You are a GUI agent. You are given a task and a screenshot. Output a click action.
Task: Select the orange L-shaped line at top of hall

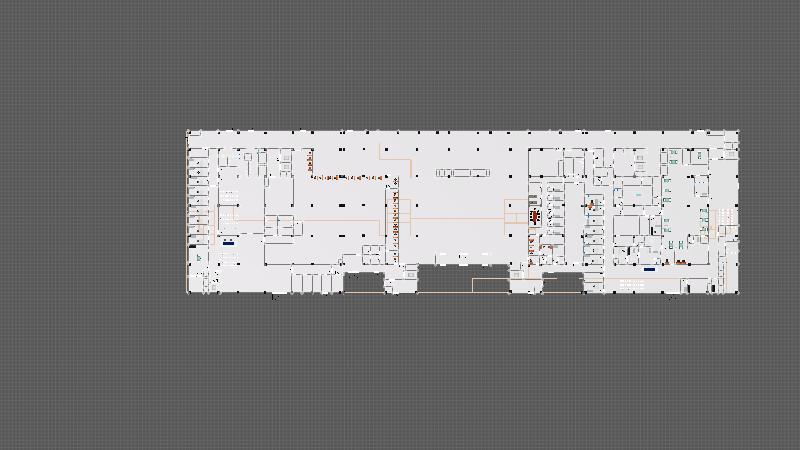click(396, 157)
